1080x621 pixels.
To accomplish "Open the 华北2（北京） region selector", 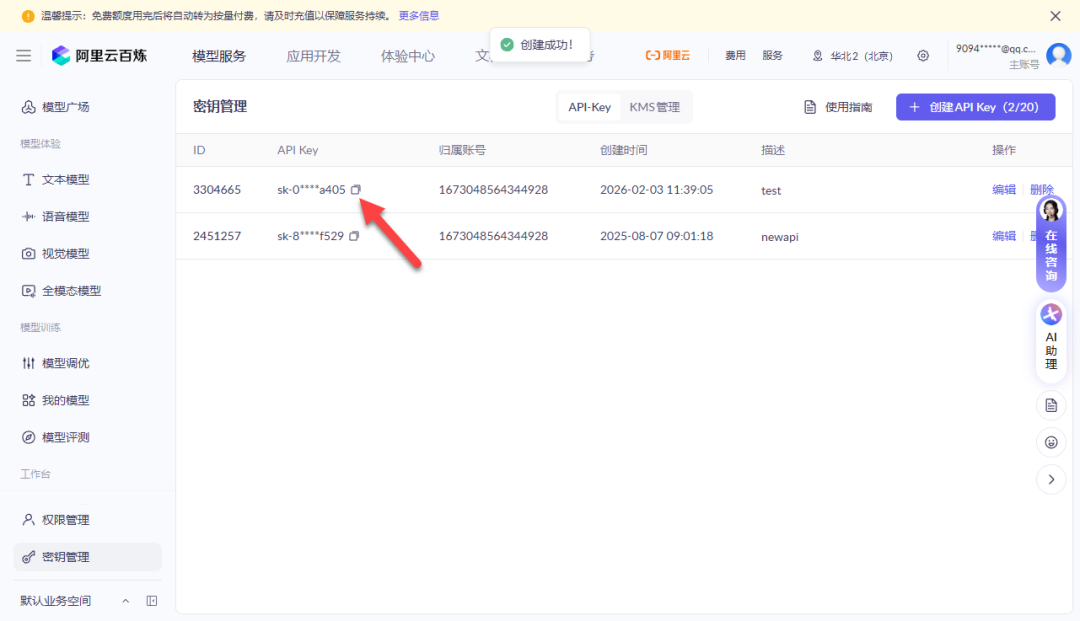I will coord(853,56).
